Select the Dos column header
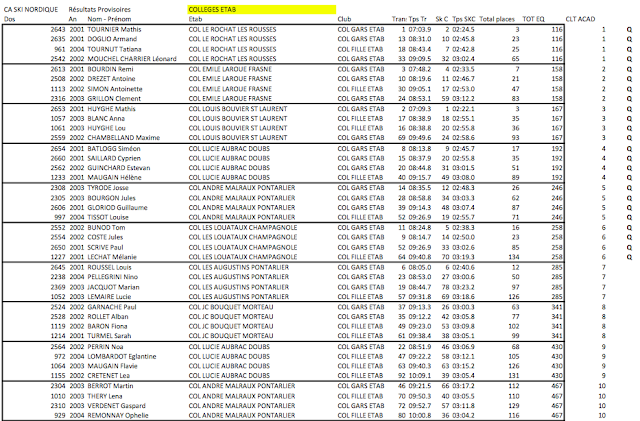This screenshot has height=421, width=640. coord(9,19)
